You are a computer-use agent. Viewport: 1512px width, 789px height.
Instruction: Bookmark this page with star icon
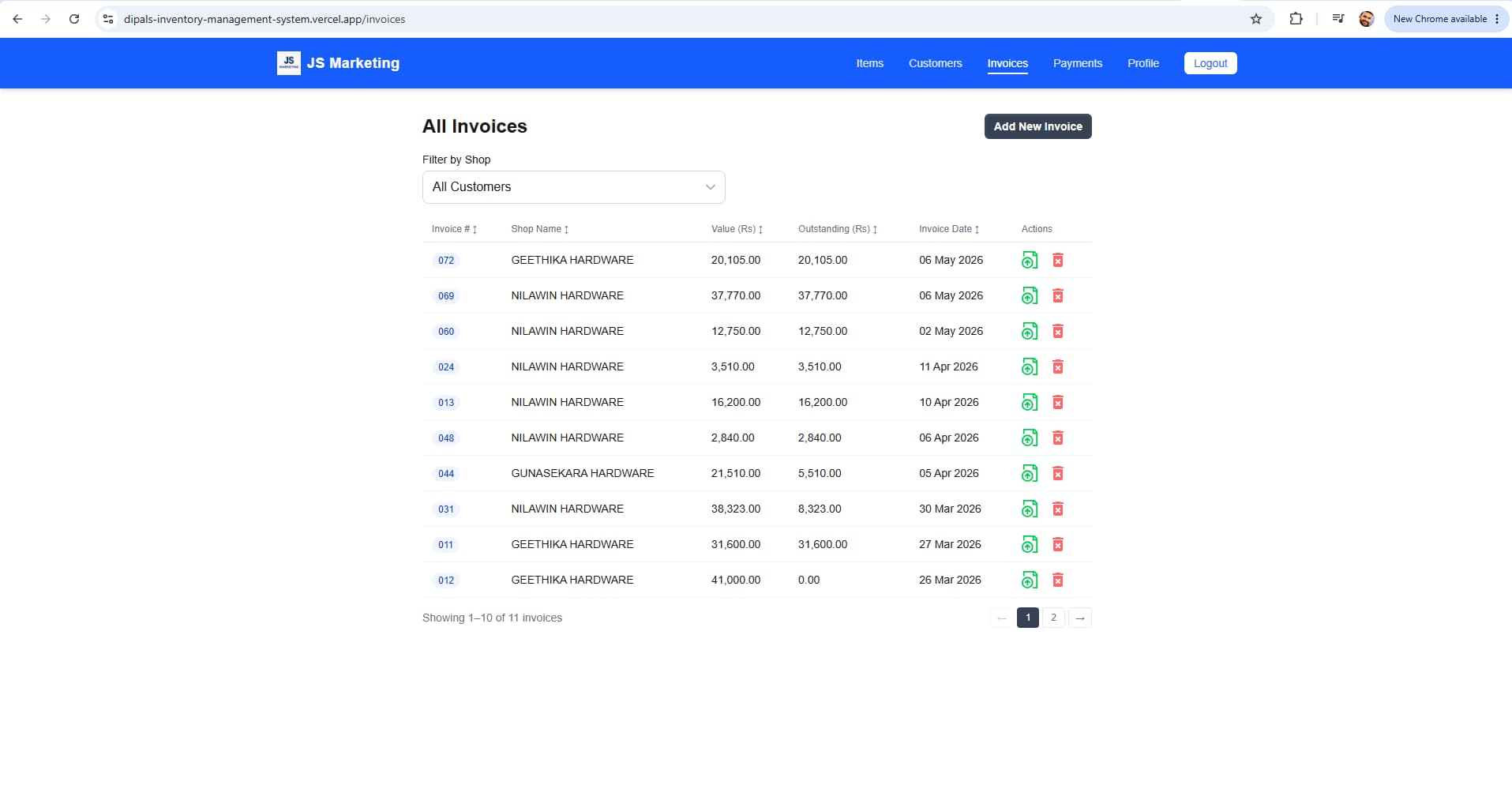point(1256,19)
